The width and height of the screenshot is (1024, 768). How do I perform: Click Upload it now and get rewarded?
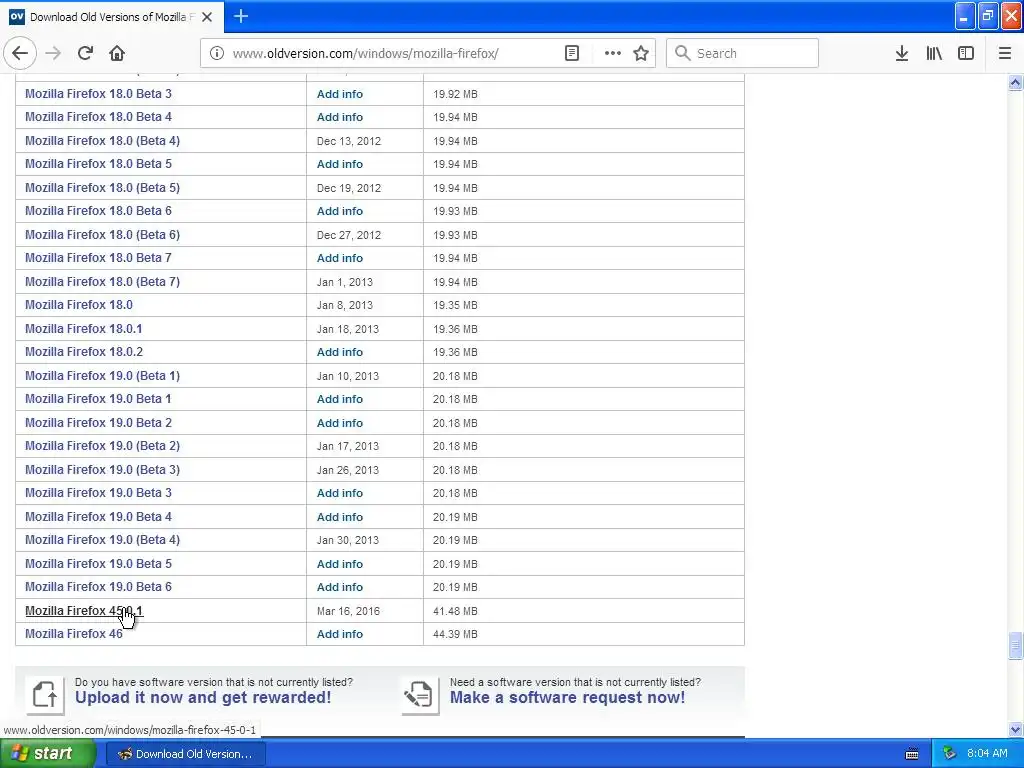[x=203, y=697]
